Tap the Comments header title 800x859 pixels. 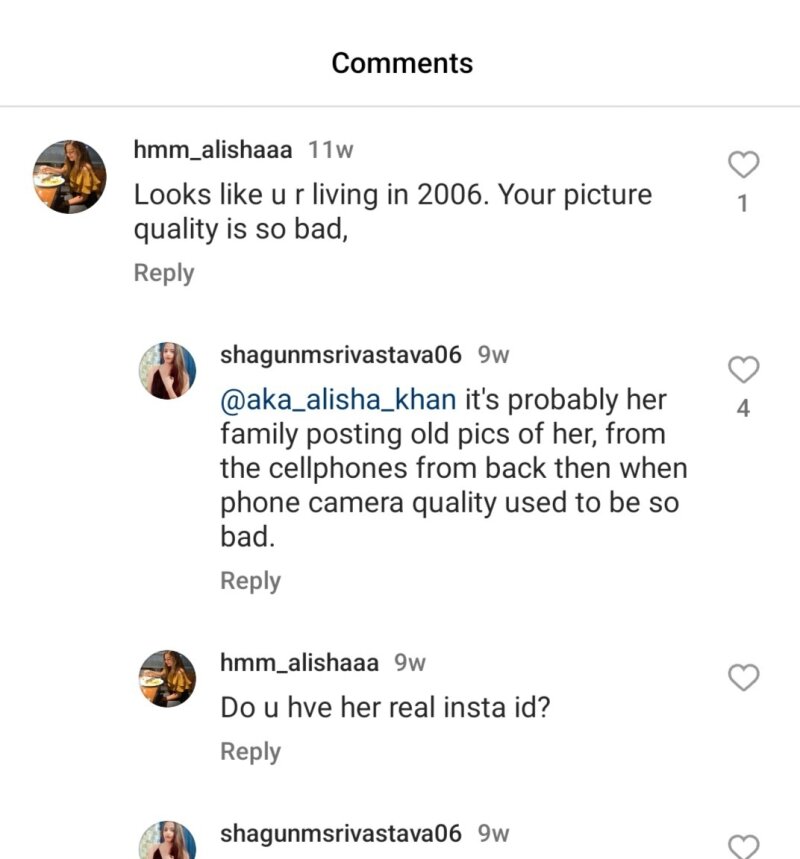[402, 63]
